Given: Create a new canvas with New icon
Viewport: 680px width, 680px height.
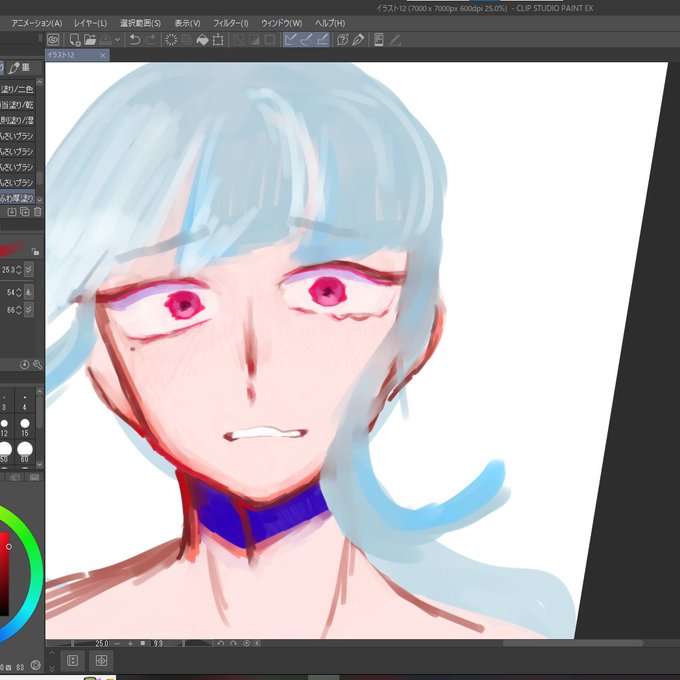Looking at the screenshot, I should pos(75,40).
